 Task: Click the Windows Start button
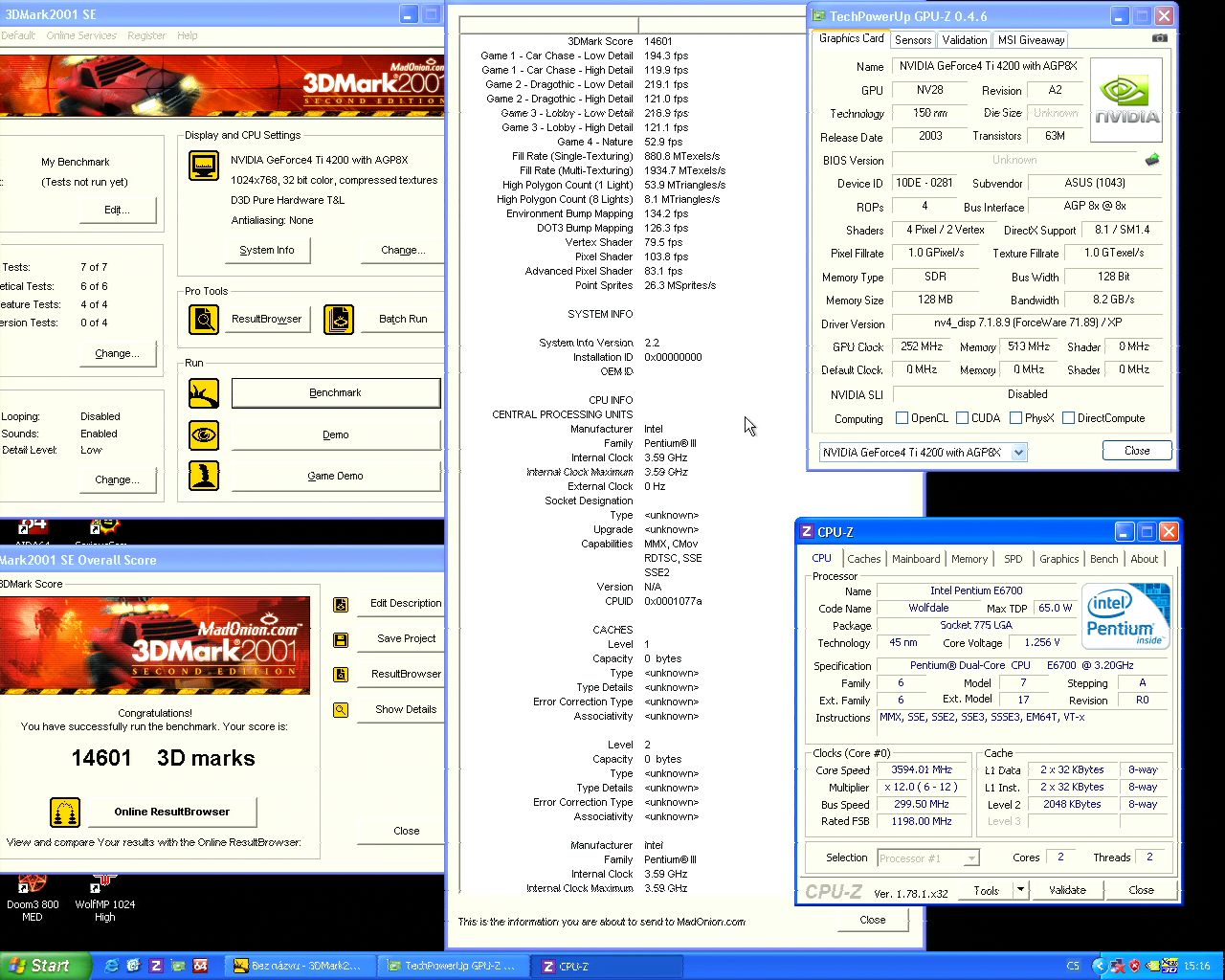45,966
